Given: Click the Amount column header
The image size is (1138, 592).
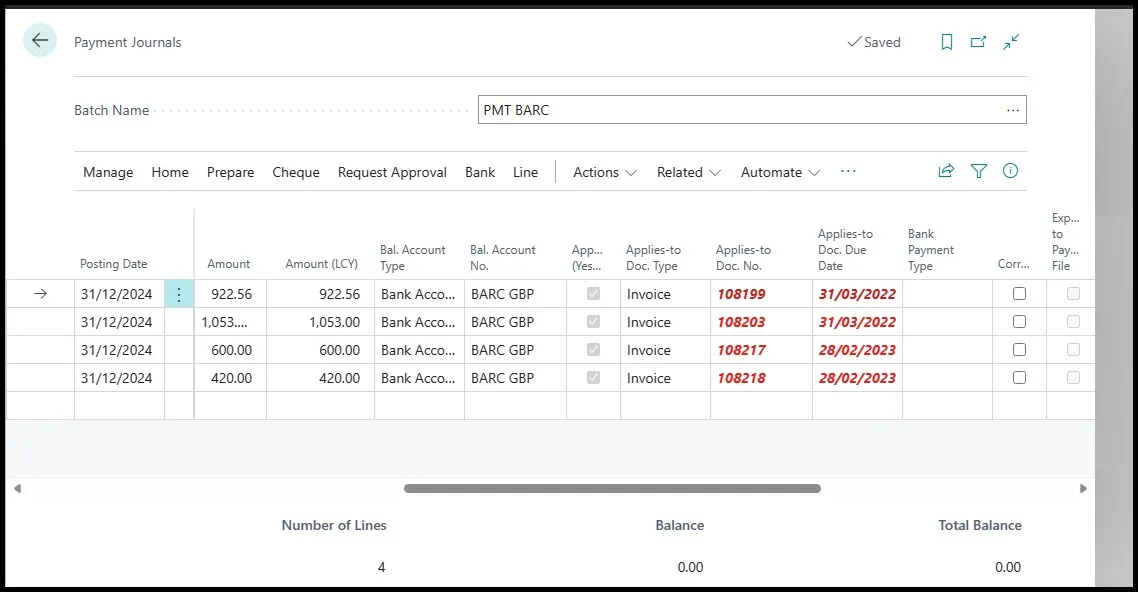Looking at the screenshot, I should point(228,264).
